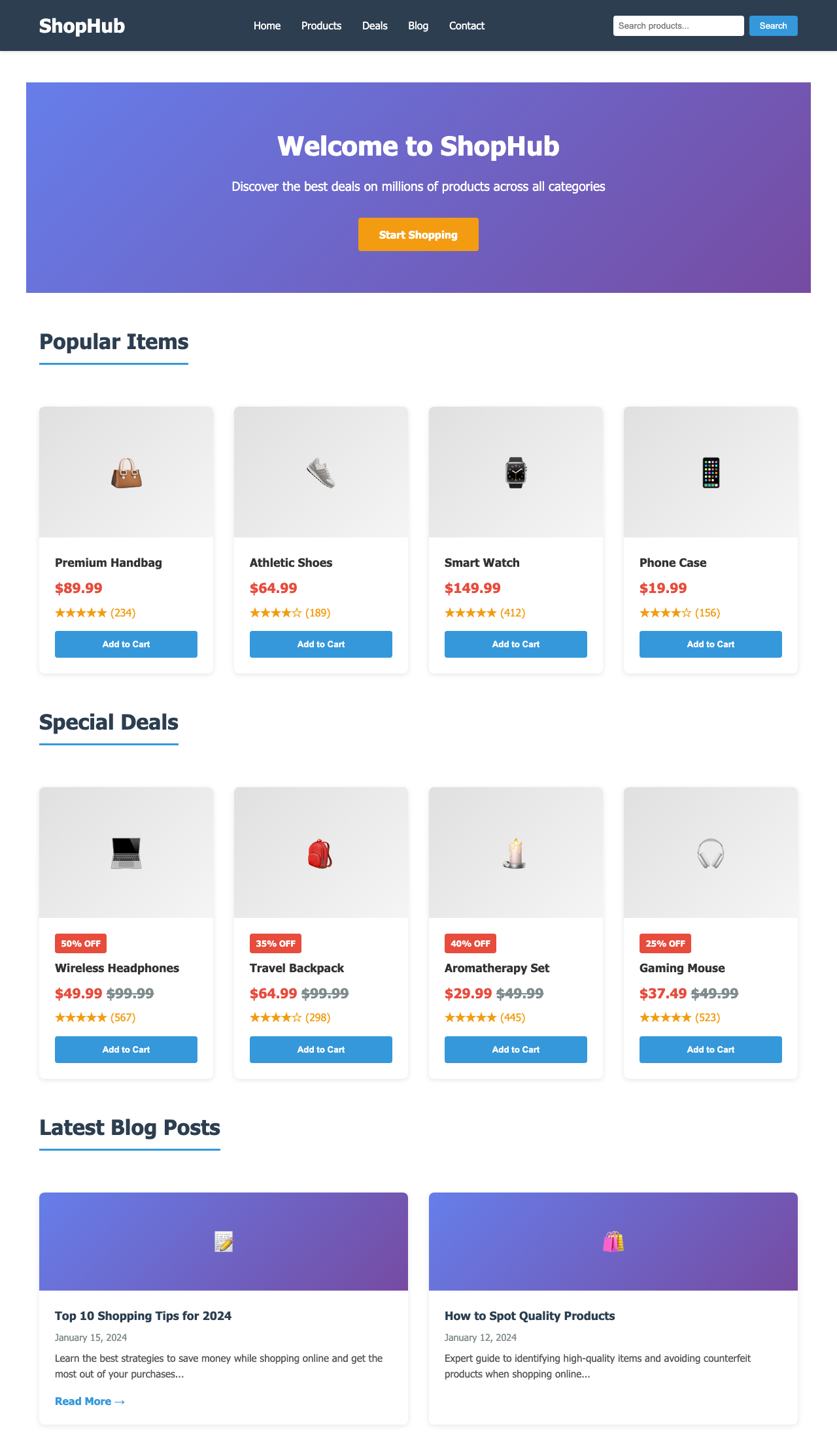Click the ShopHub logo
The image size is (837, 1456).
click(x=81, y=25)
